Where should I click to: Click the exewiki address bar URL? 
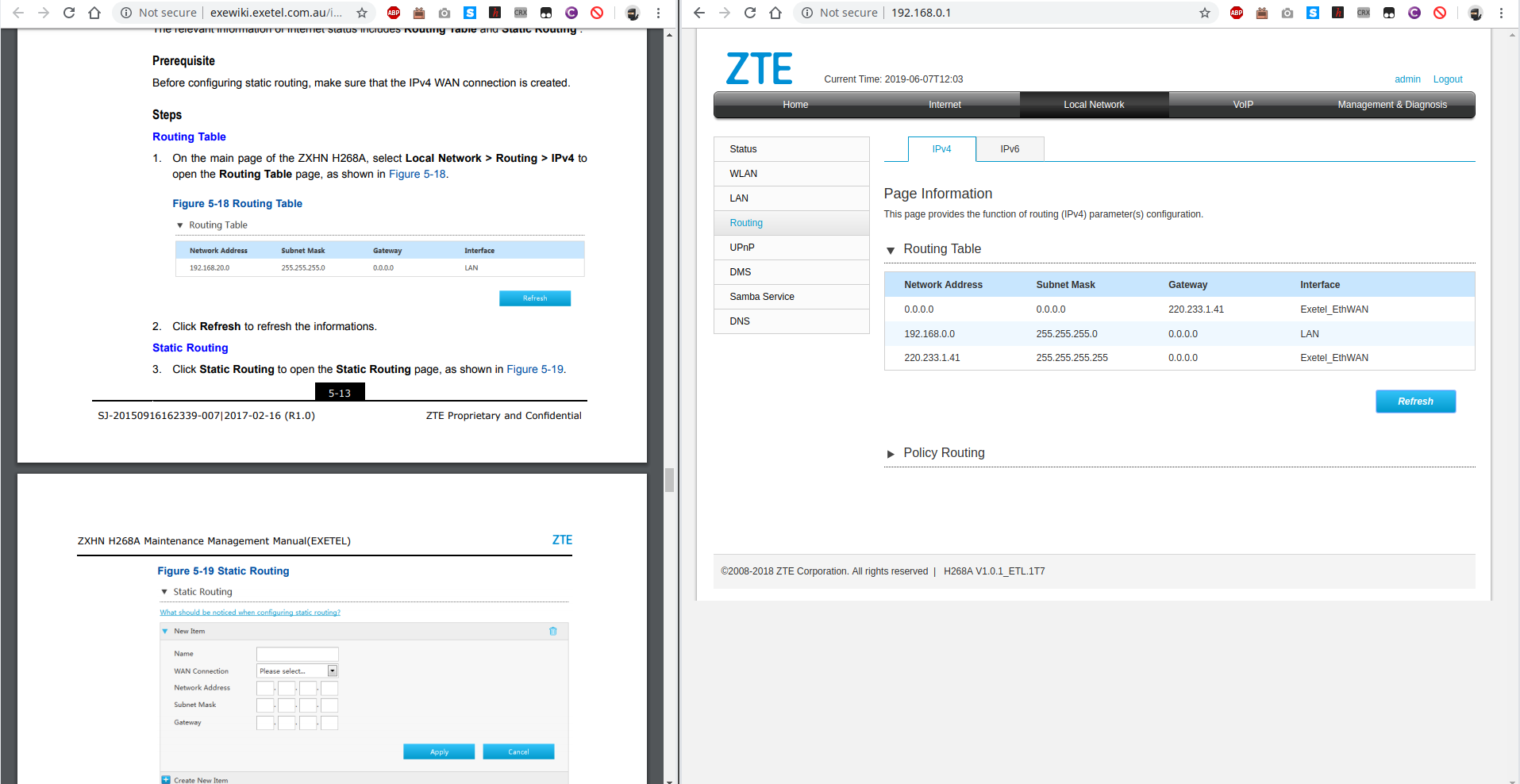(276, 13)
